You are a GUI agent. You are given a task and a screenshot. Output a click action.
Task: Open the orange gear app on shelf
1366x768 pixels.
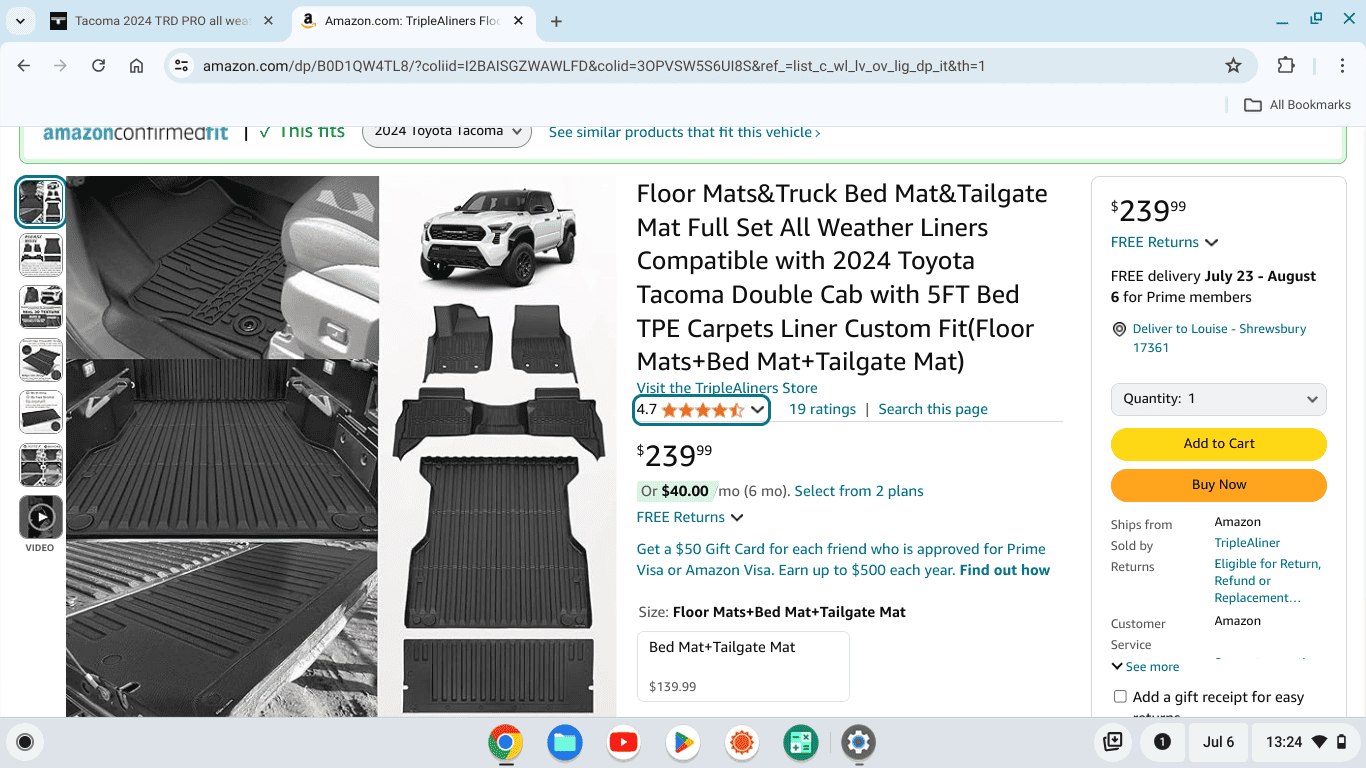pos(741,742)
